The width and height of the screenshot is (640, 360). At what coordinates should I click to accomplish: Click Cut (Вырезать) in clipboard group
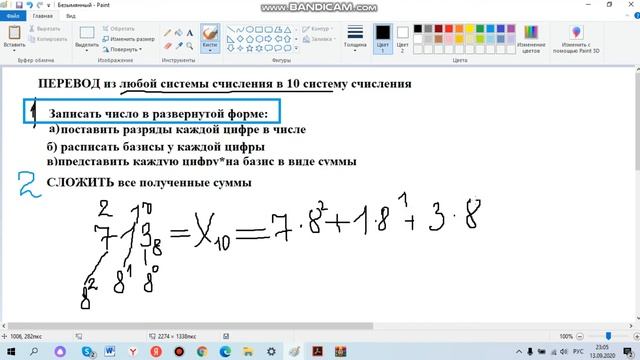click(x=44, y=29)
